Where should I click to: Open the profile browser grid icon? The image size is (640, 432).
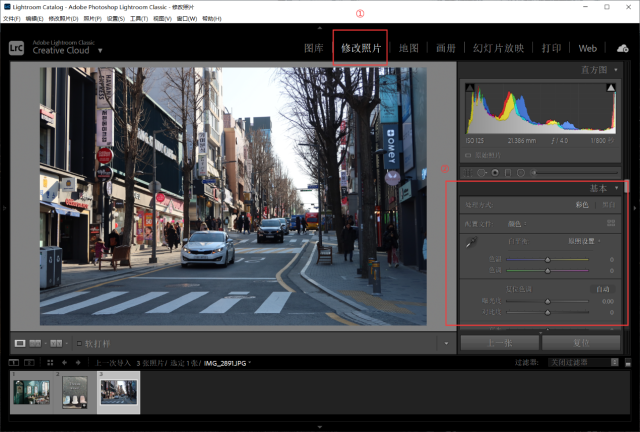[x=611, y=223]
